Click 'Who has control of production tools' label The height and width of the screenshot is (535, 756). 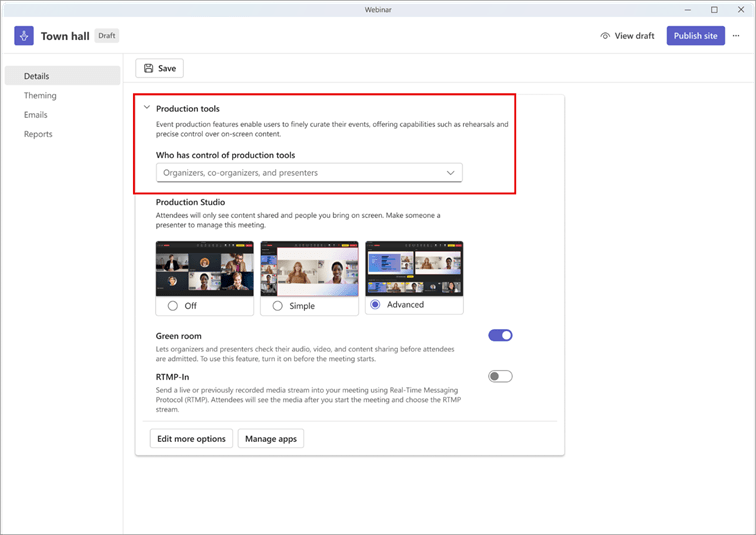225,155
